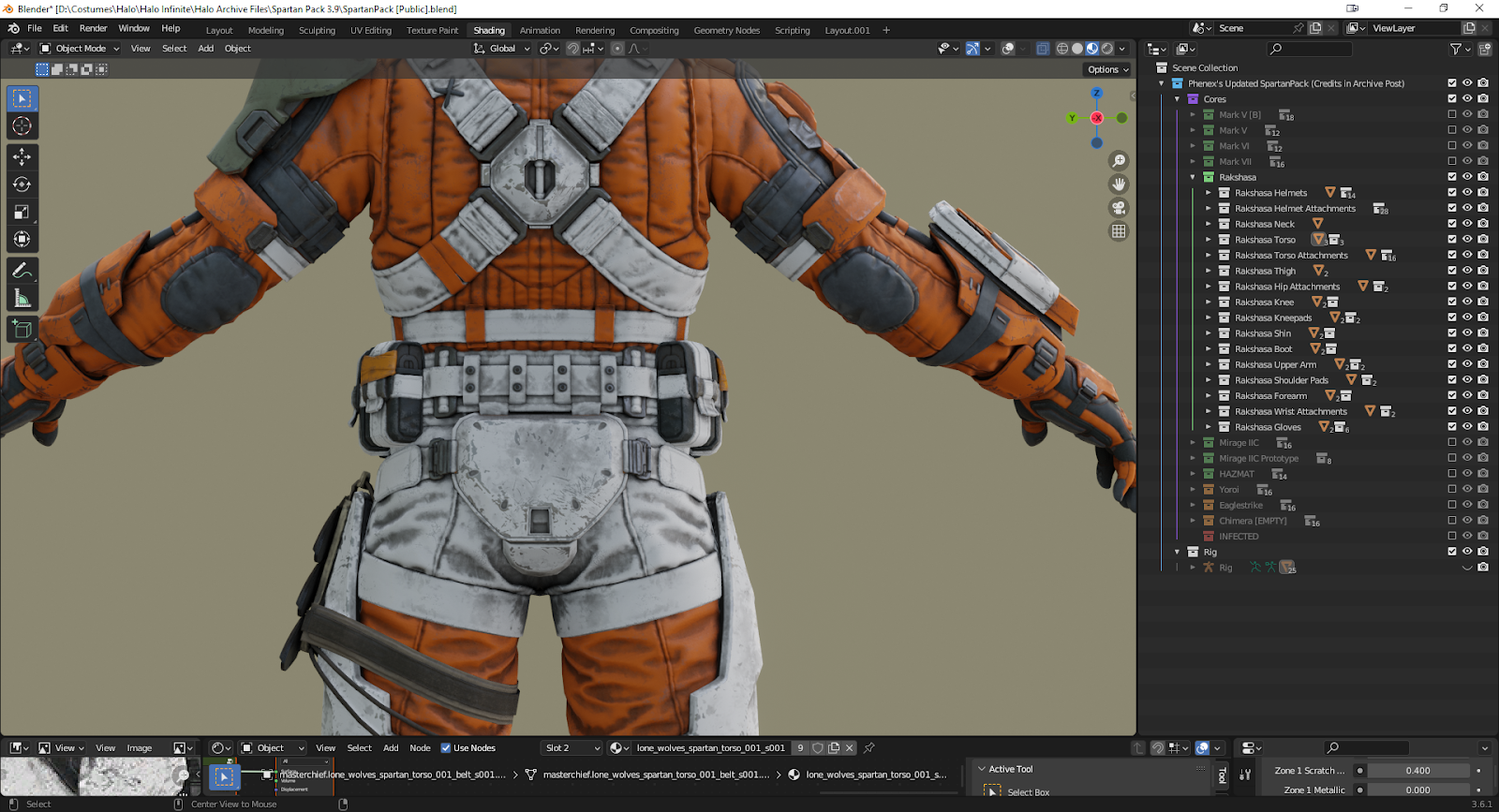Open the Slot 2 material slot dropdown

coord(571,748)
